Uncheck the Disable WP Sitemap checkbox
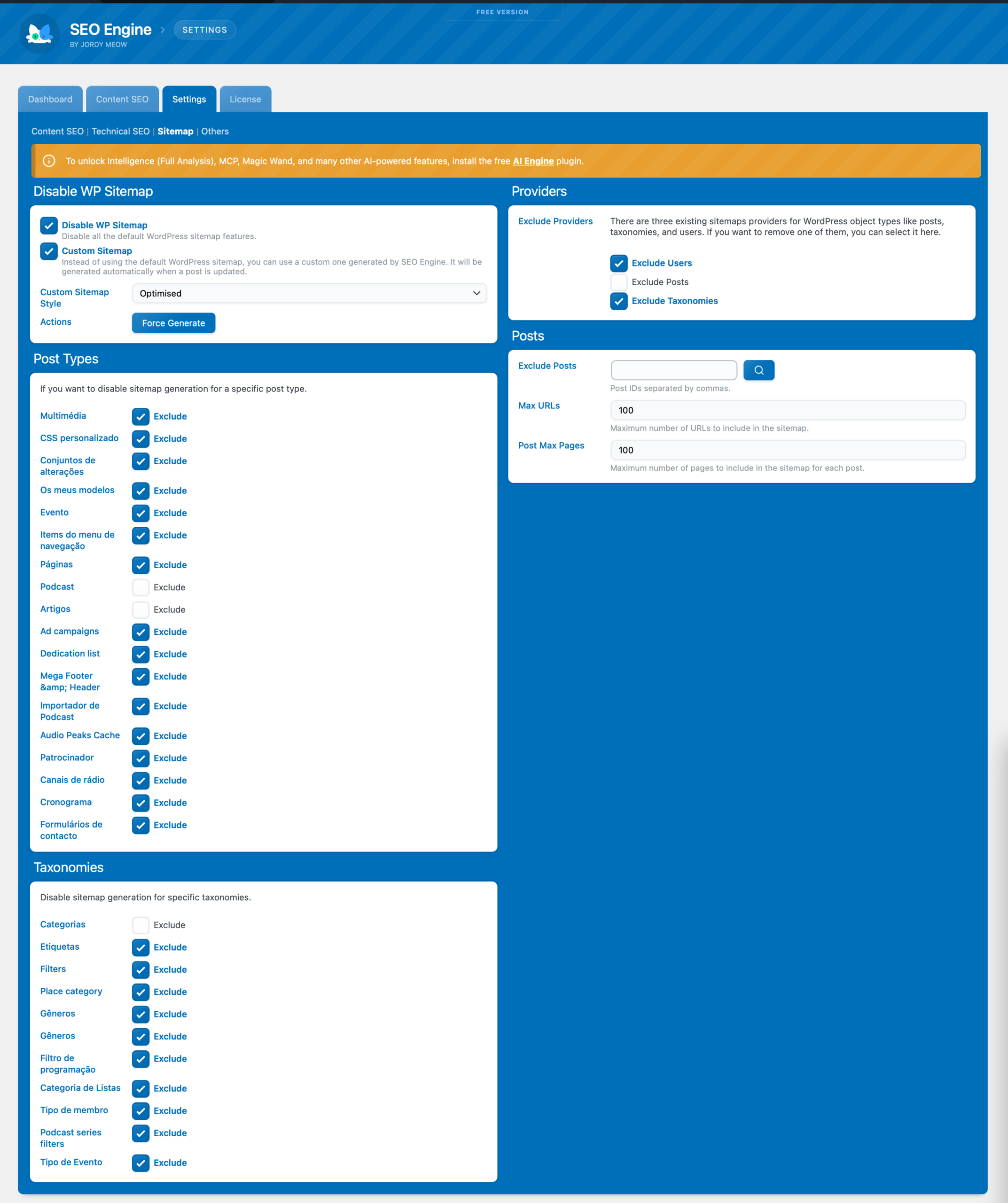The height and width of the screenshot is (1203, 1008). click(x=49, y=226)
